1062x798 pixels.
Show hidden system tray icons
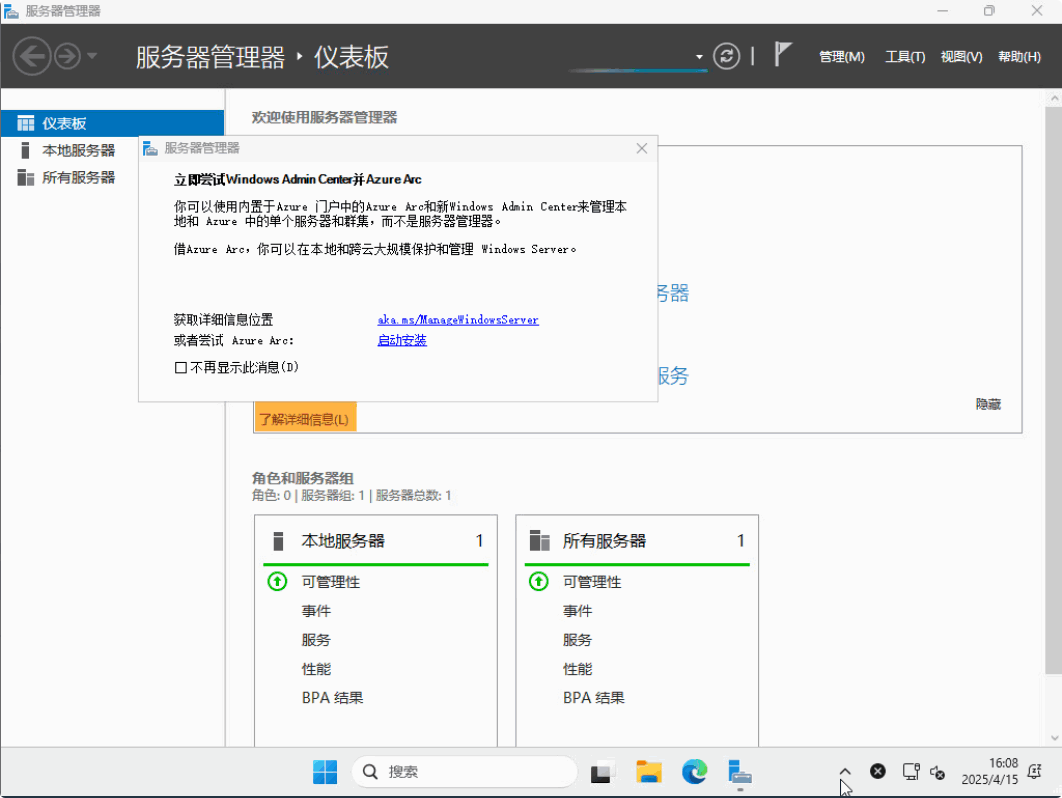point(845,772)
